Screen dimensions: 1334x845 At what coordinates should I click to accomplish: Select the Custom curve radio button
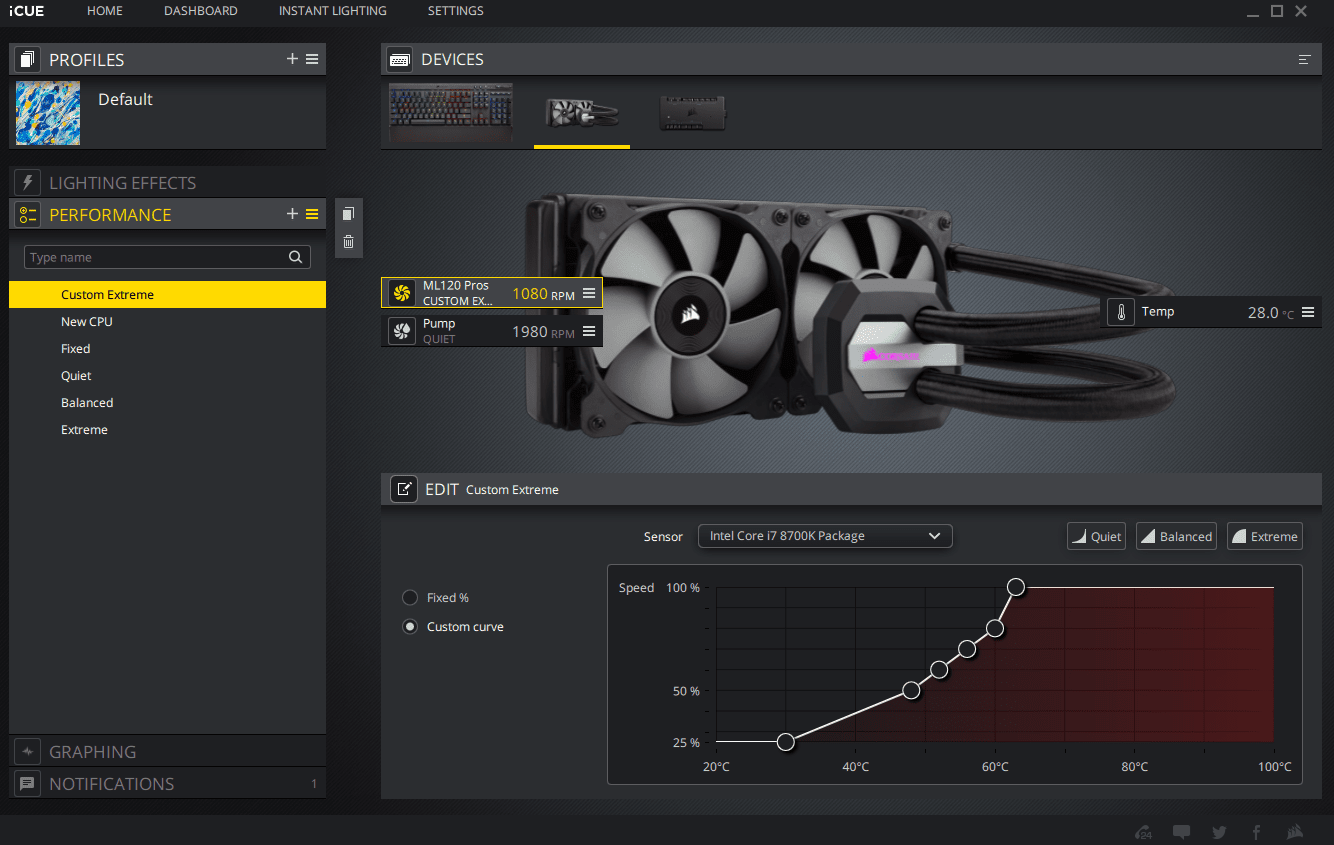point(410,626)
